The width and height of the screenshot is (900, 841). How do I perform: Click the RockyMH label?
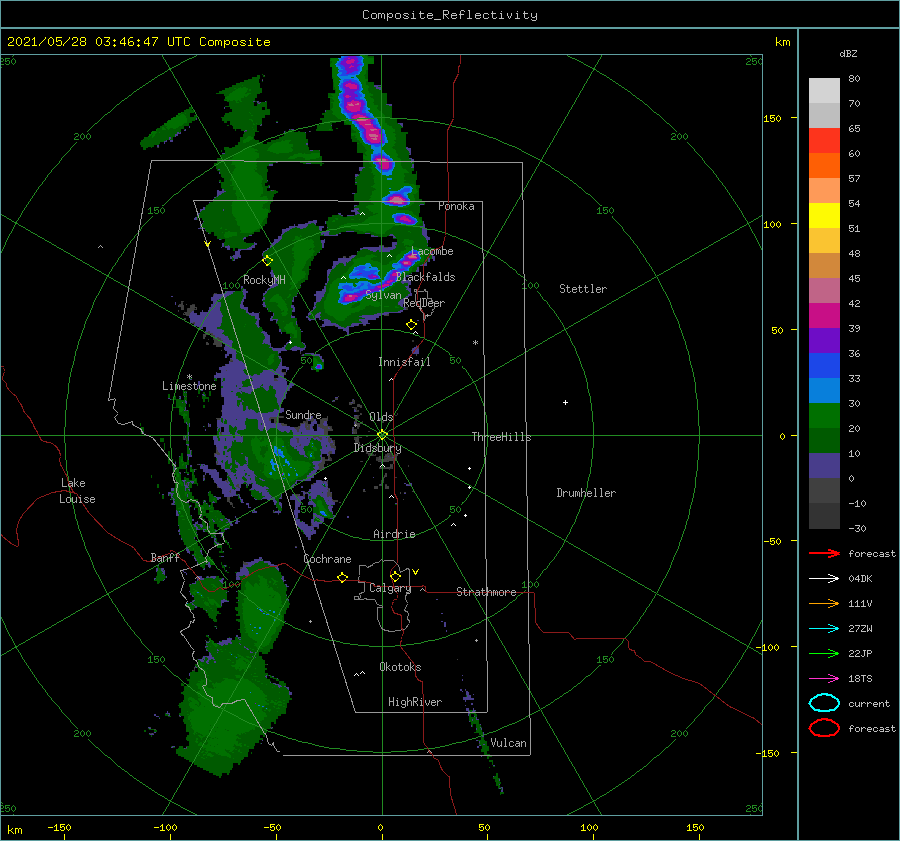(264, 280)
